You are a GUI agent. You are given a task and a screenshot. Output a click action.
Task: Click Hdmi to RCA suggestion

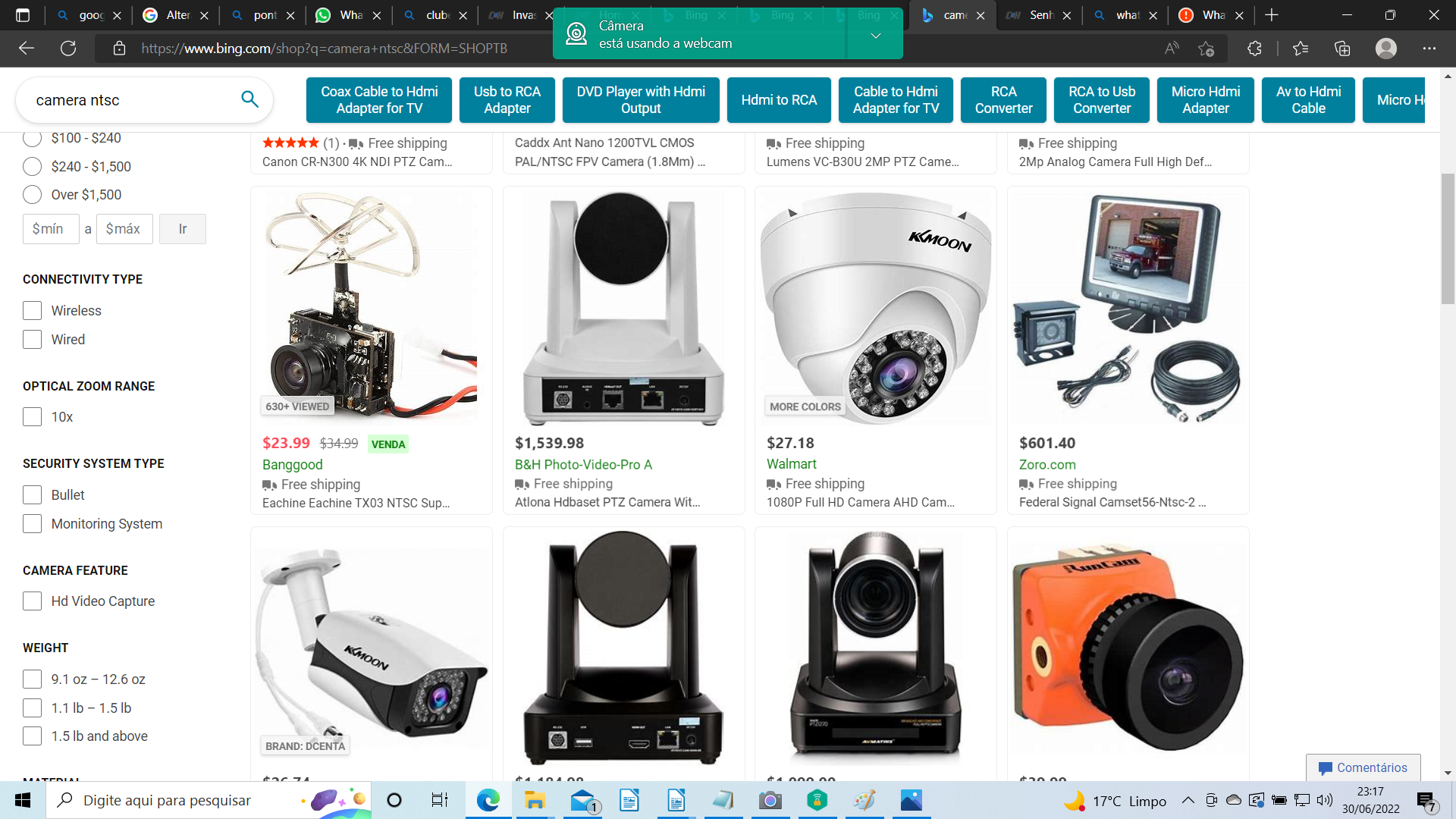779,100
